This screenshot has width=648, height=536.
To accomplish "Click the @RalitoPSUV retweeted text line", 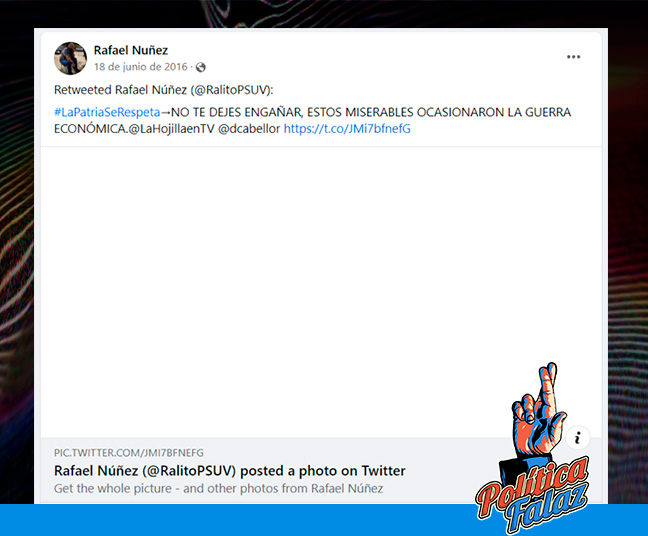I will pyautogui.click(x=164, y=90).
